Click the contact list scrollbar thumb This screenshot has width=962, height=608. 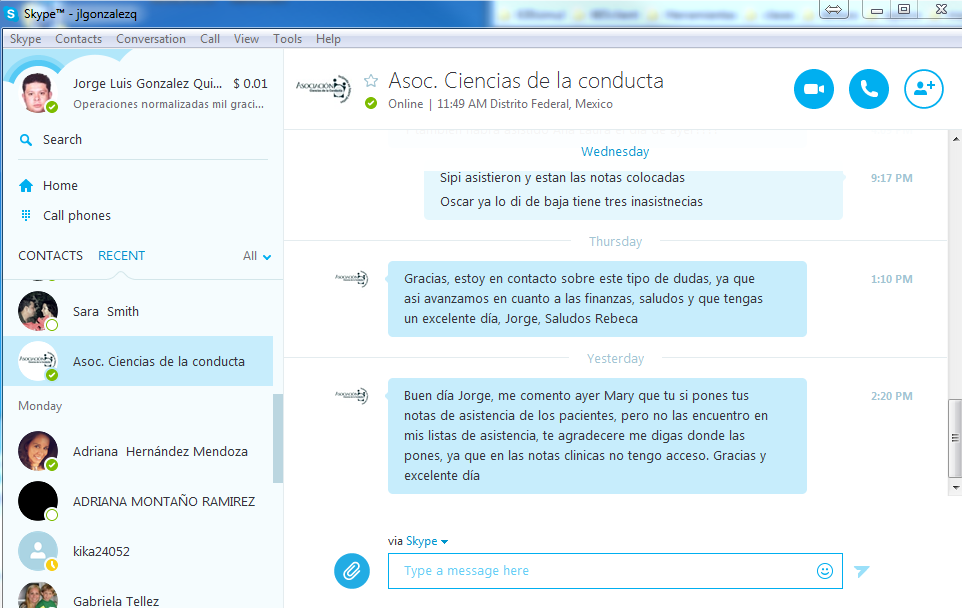pyautogui.click(x=278, y=438)
